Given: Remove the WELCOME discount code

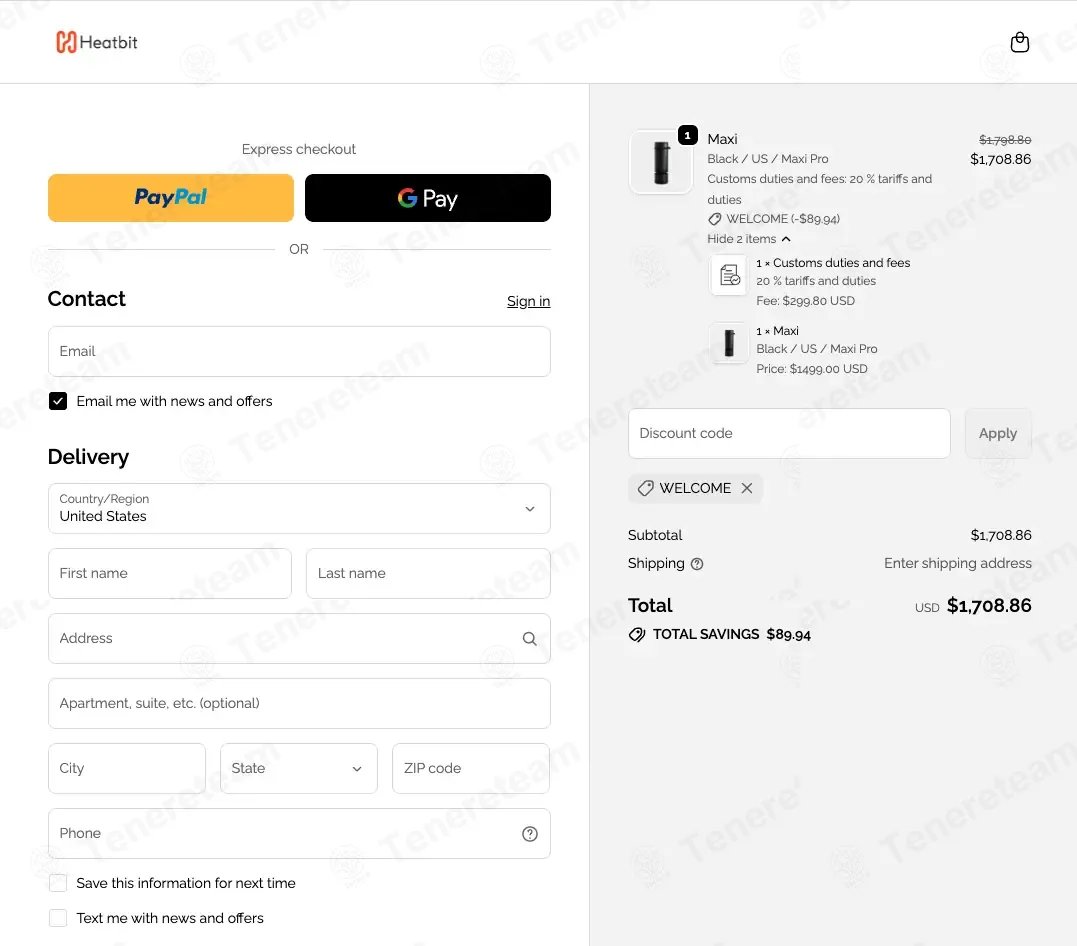Looking at the screenshot, I should 747,488.
